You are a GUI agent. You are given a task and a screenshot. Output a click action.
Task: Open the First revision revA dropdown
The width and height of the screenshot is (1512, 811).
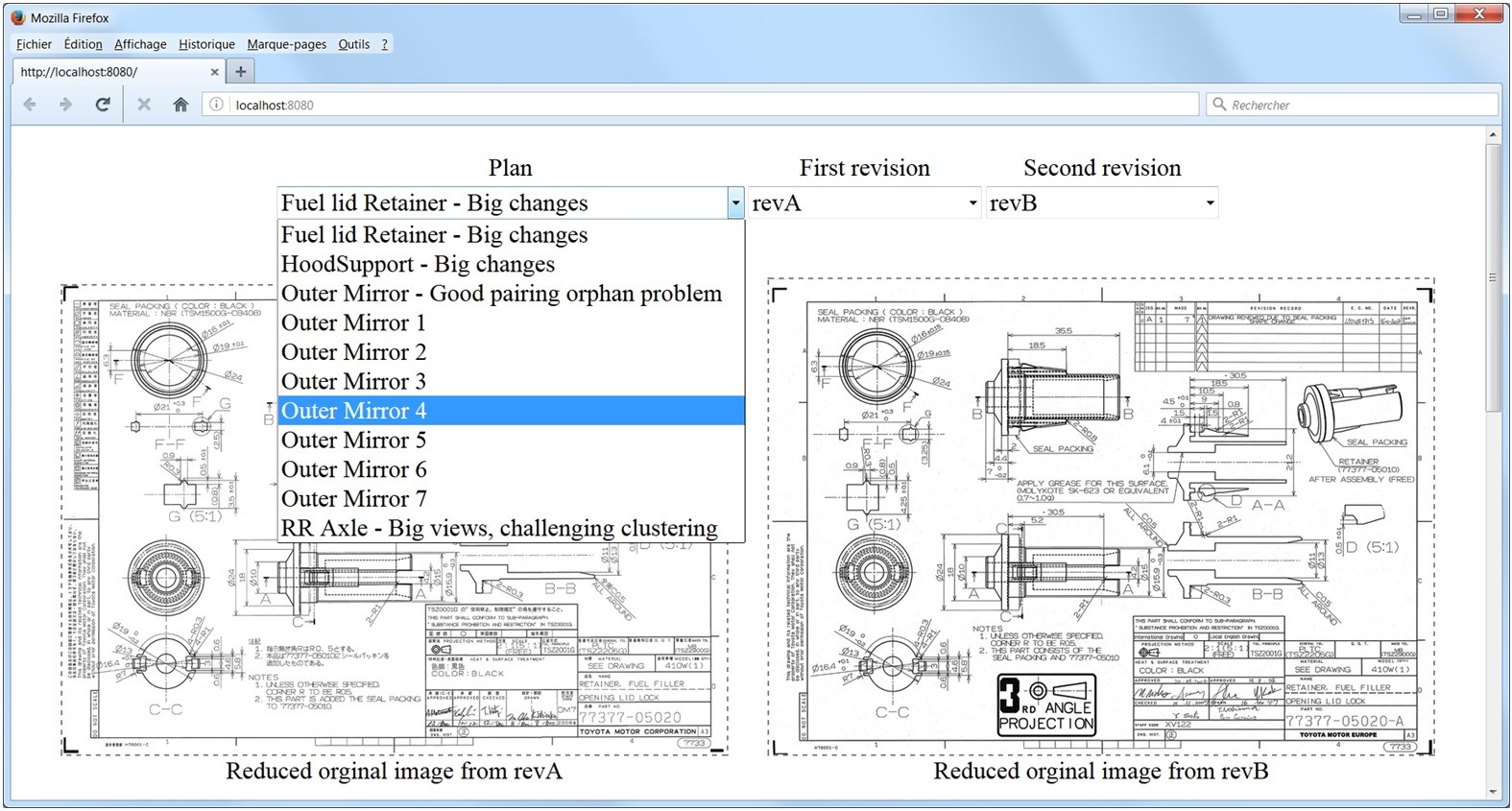point(864,203)
